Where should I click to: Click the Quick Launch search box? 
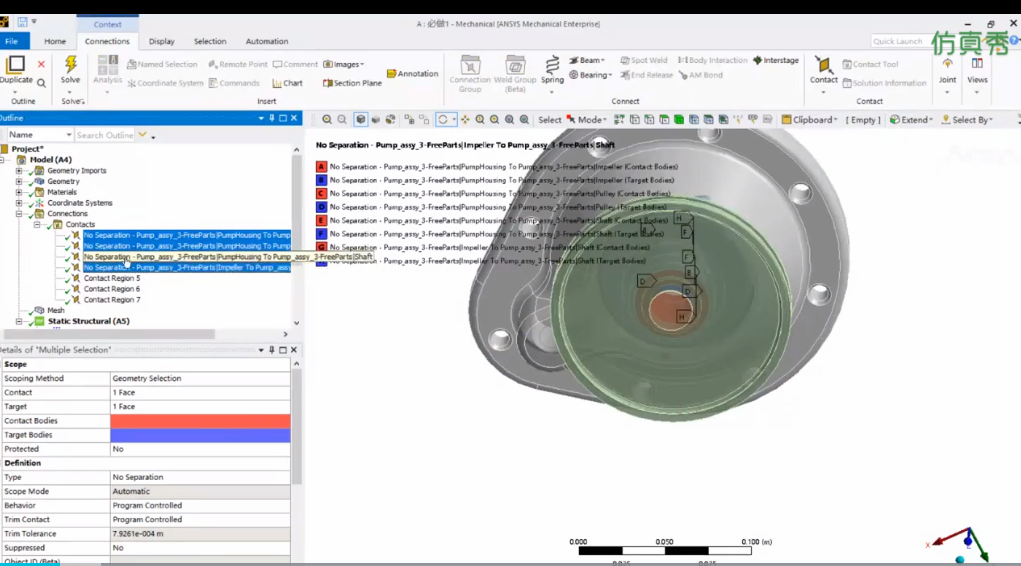click(x=899, y=41)
